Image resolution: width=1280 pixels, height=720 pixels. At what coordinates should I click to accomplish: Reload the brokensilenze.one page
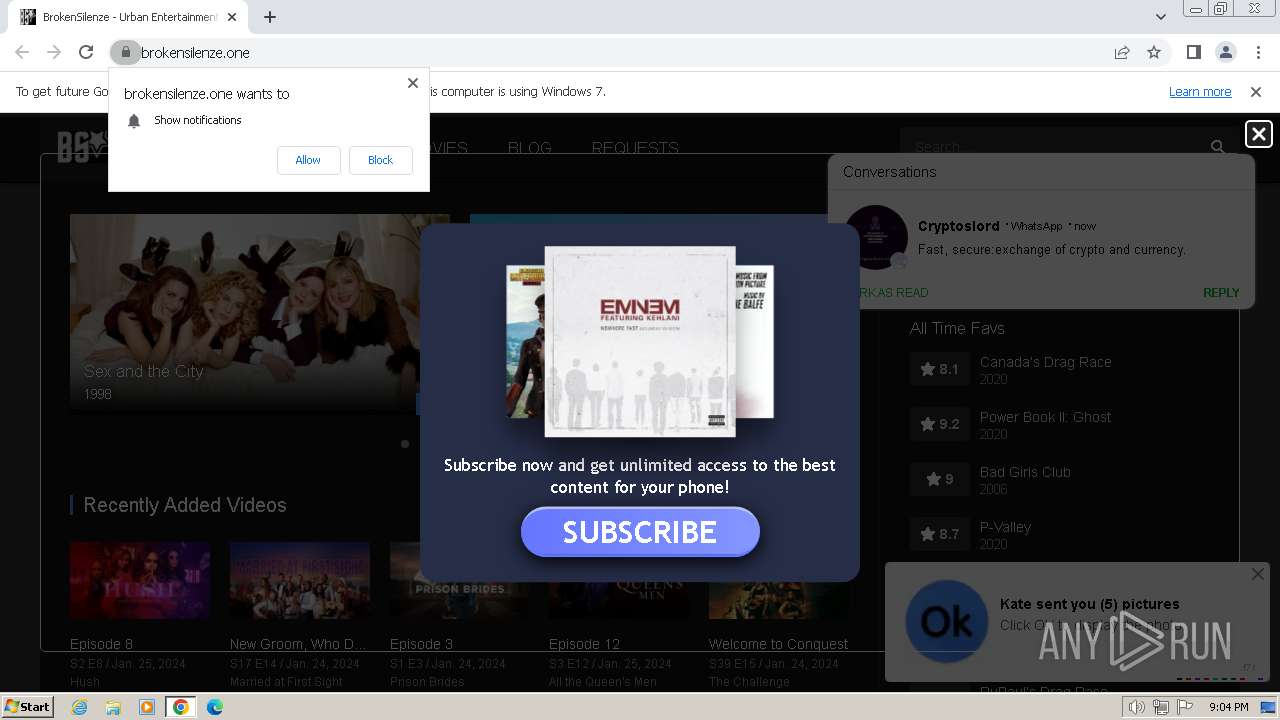coord(86,52)
